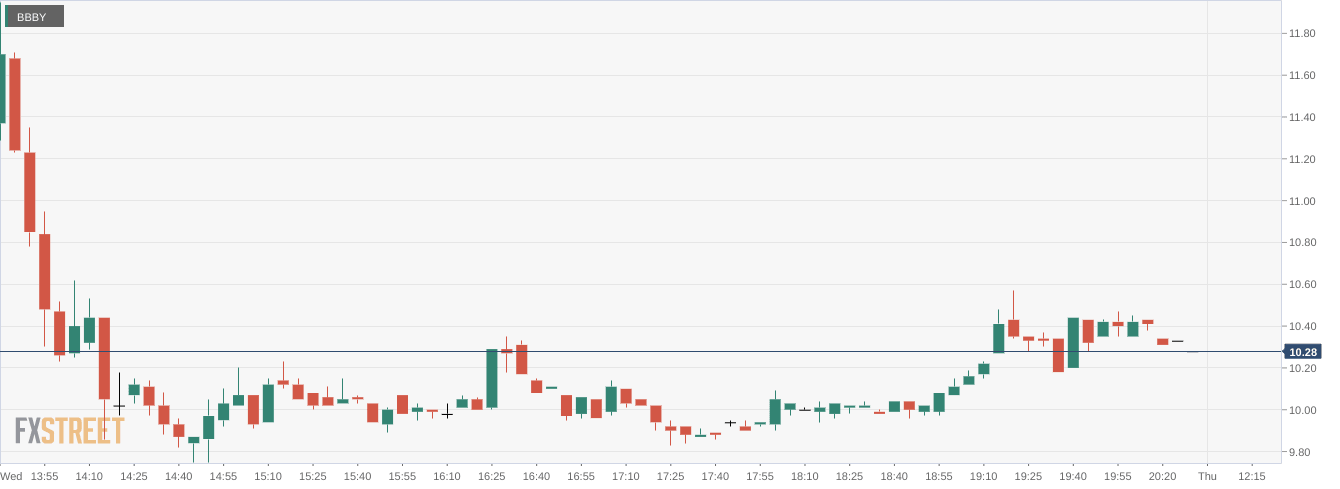
Task: Select the 17:40 time axis label
Action: click(715, 476)
